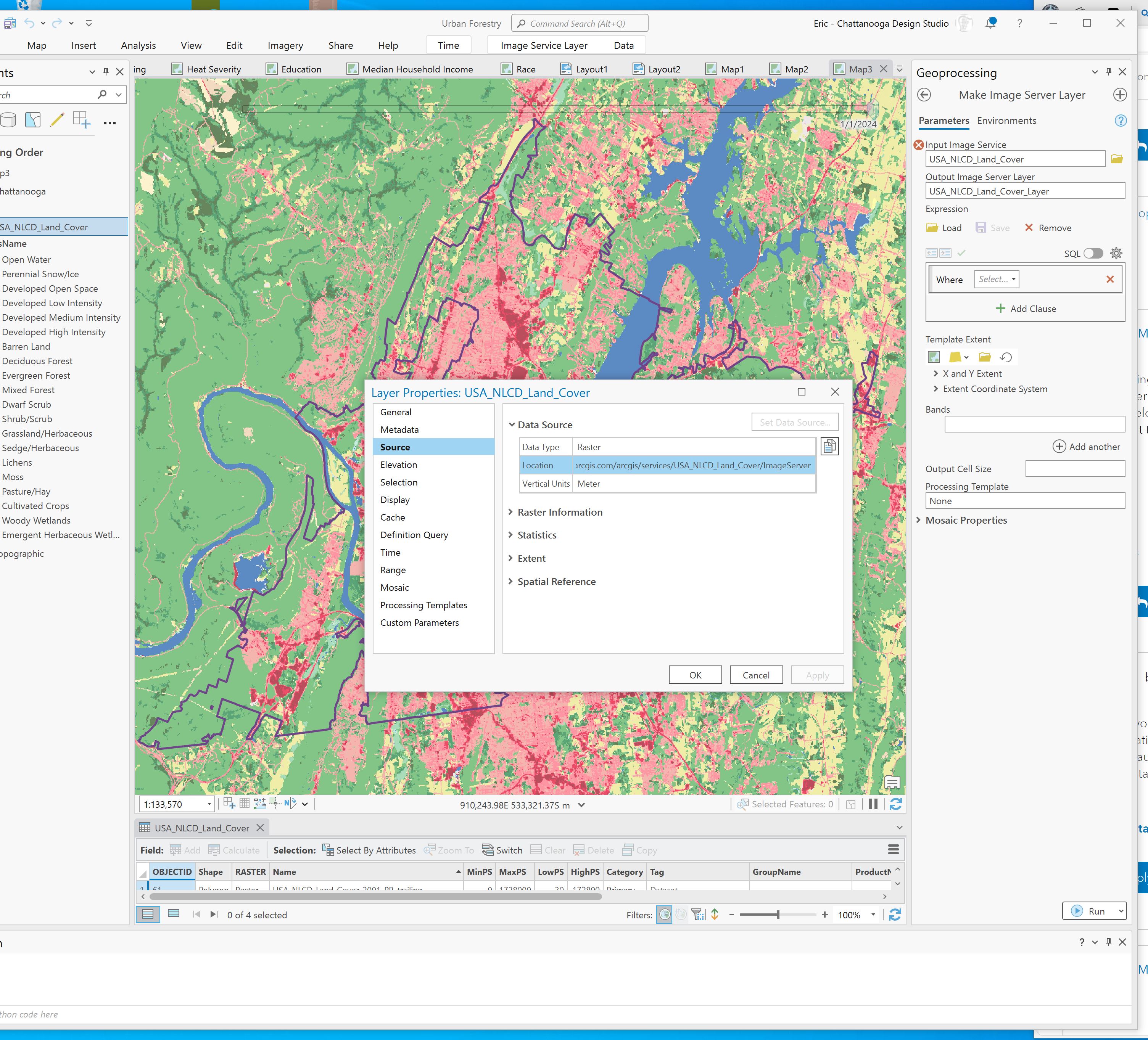Expand the Raster Information section
Image resolution: width=1148 pixels, height=1040 pixels.
pos(511,512)
